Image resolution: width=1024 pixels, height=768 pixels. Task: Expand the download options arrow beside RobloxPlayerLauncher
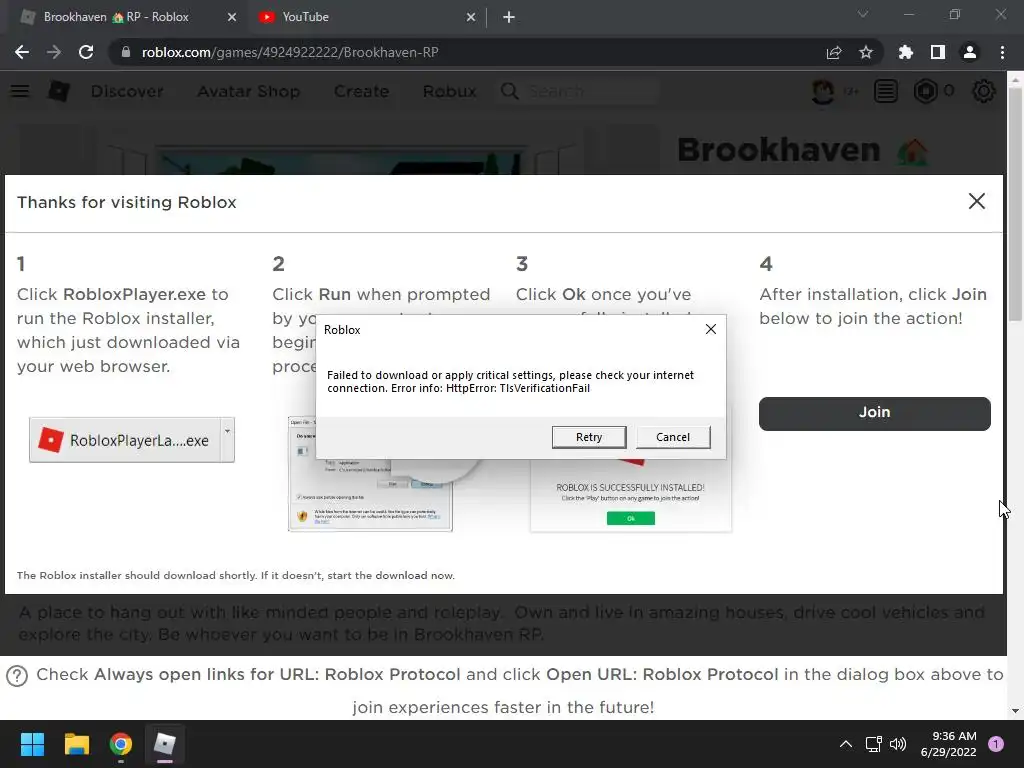point(227,440)
